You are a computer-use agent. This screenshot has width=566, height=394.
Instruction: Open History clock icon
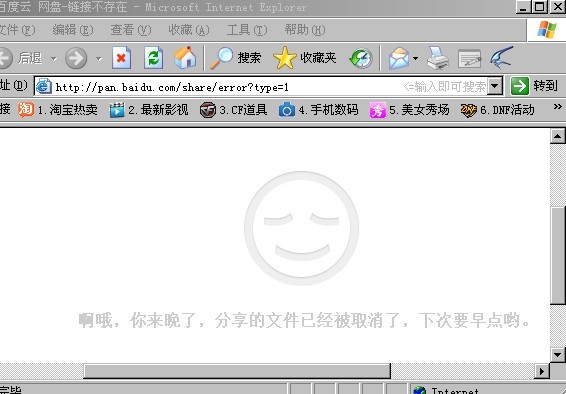tap(361, 58)
